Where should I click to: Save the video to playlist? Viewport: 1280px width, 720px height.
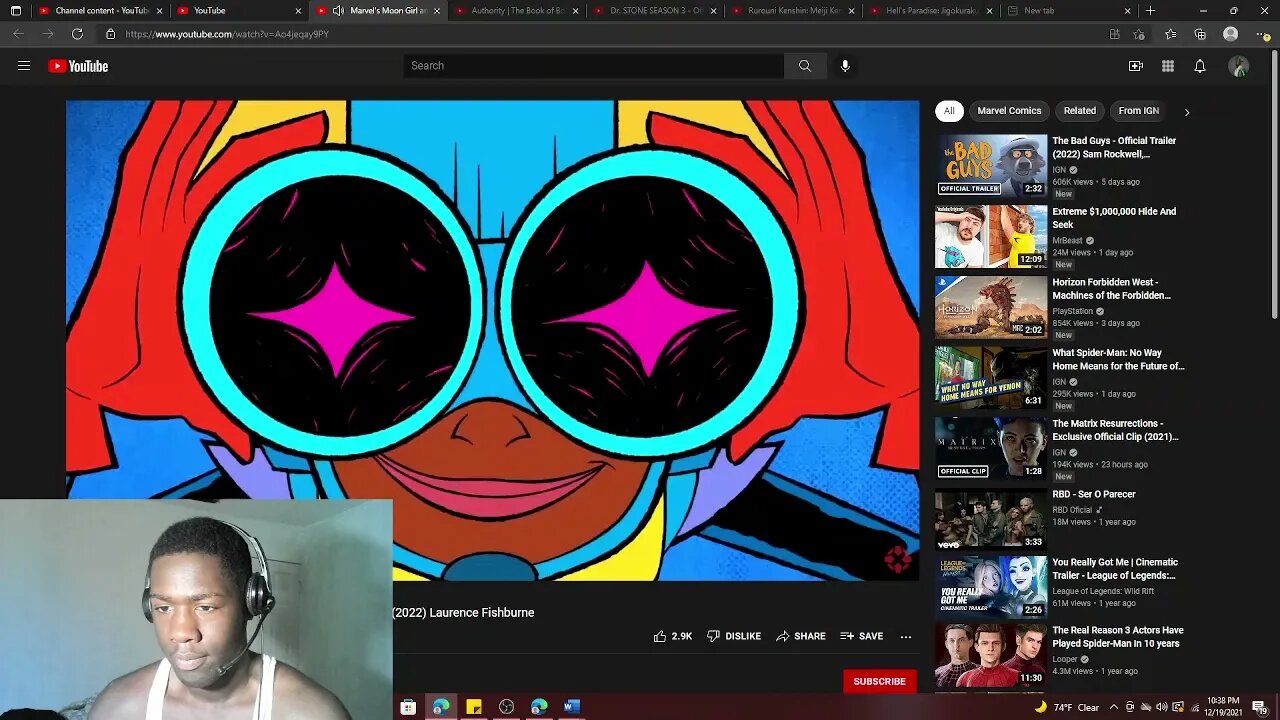[862, 636]
